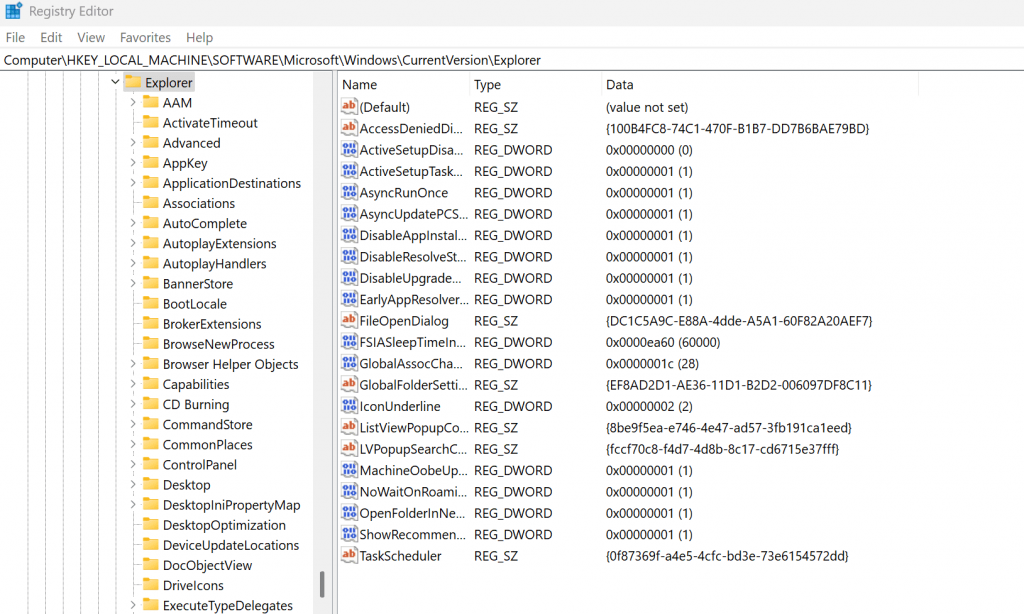Expand the ExecuteTypeDelegates key
The height and width of the screenshot is (614, 1024).
133,605
